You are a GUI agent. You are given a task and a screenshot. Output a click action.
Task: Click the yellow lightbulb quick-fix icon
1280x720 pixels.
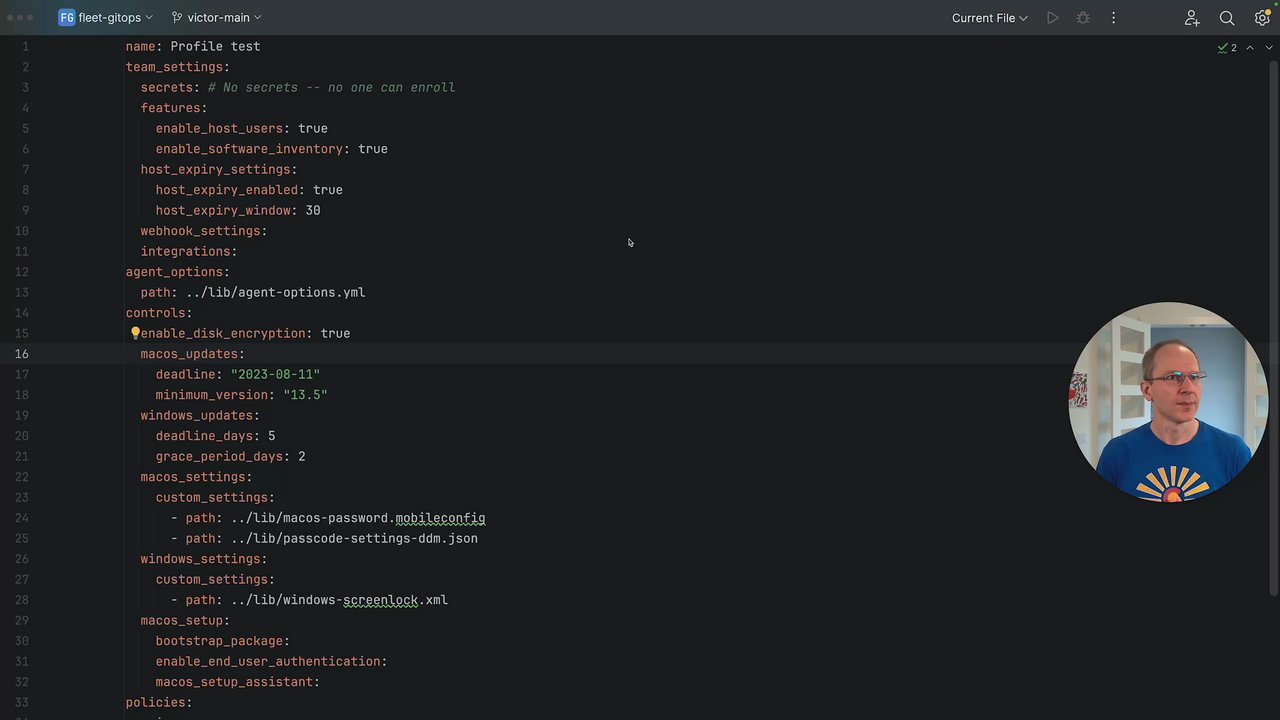click(x=135, y=333)
